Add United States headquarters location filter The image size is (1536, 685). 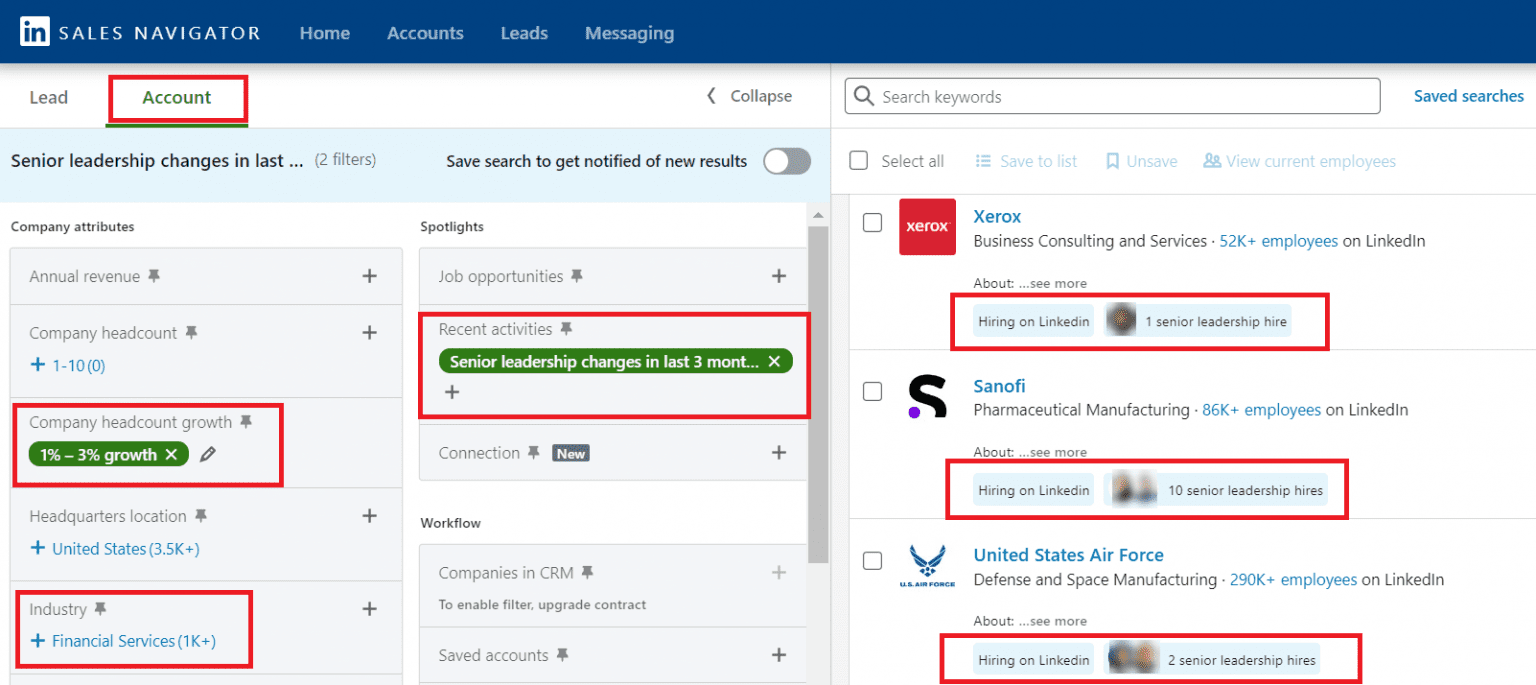click(114, 549)
